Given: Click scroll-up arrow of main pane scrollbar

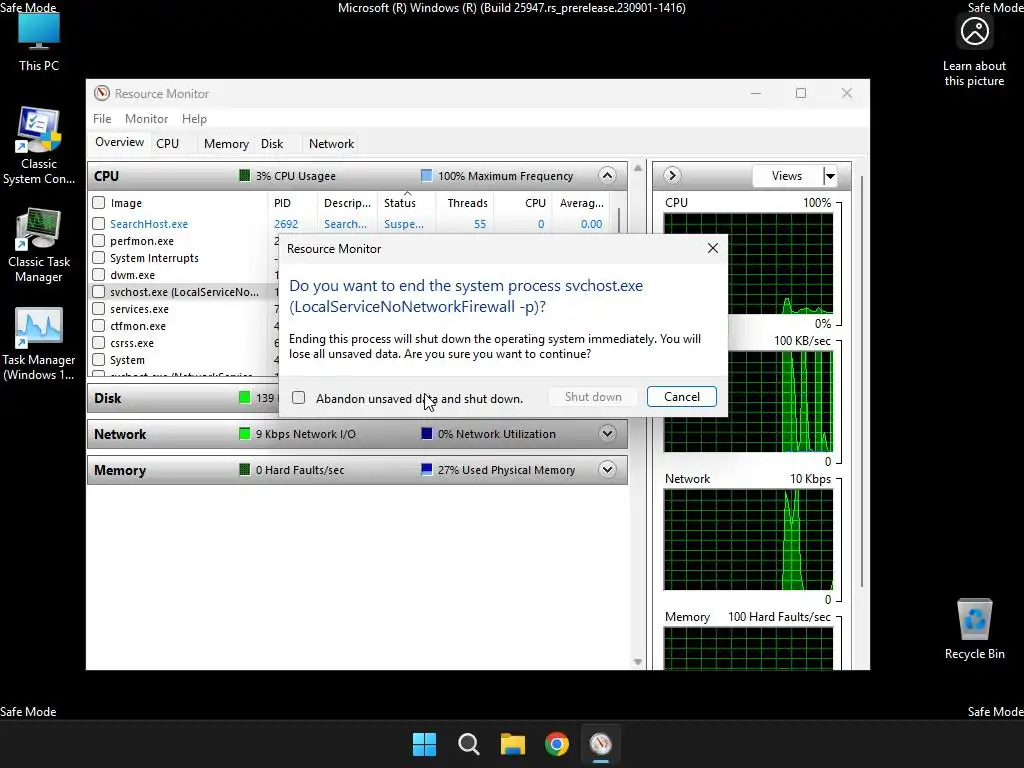Looking at the screenshot, I should click(638, 168).
